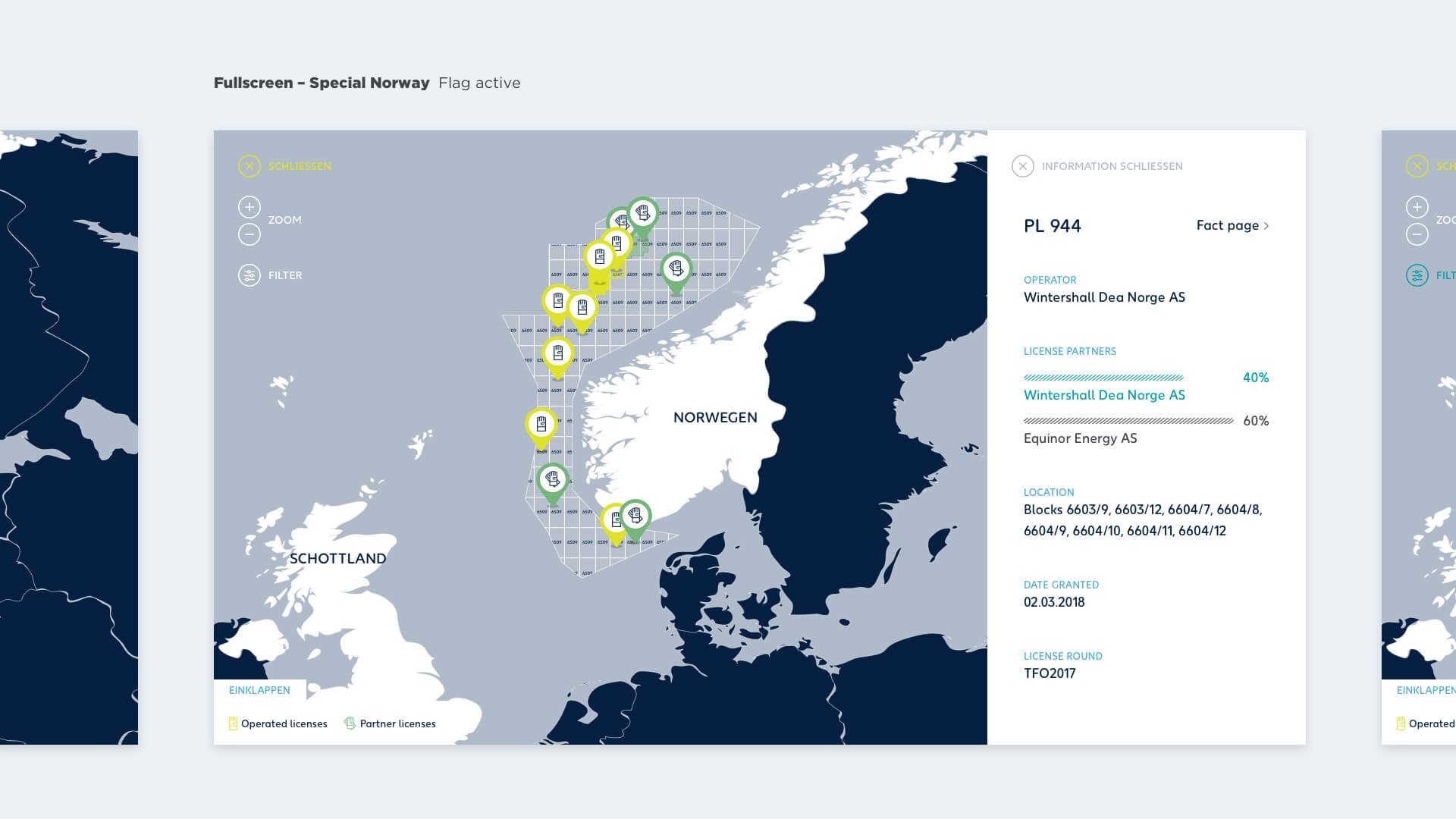Click the FILTER label text
Image resolution: width=1456 pixels, height=819 pixels.
[x=285, y=275]
